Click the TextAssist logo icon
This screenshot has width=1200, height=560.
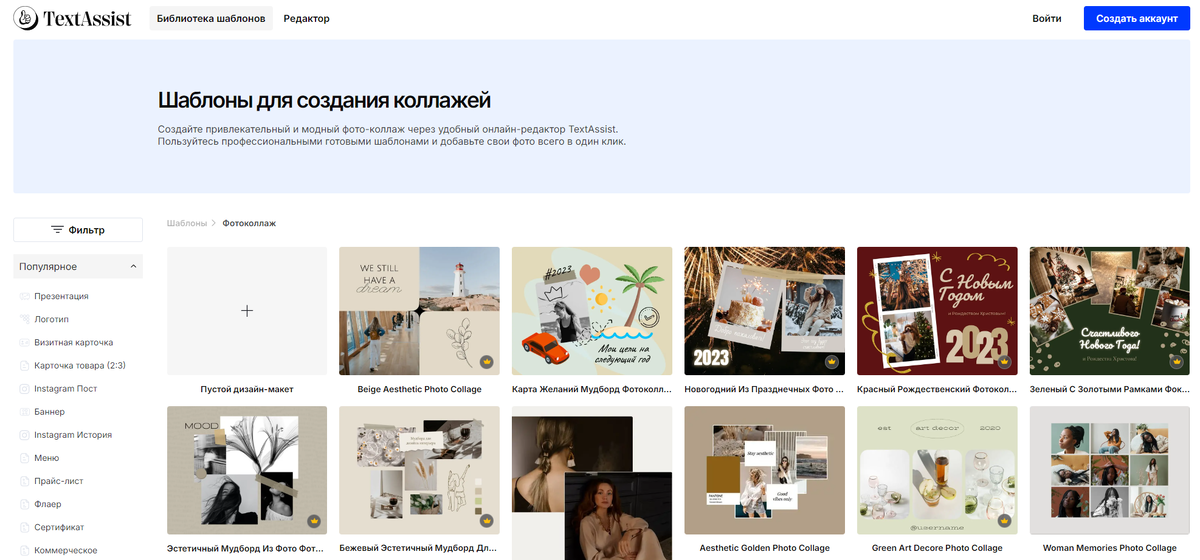[25, 18]
